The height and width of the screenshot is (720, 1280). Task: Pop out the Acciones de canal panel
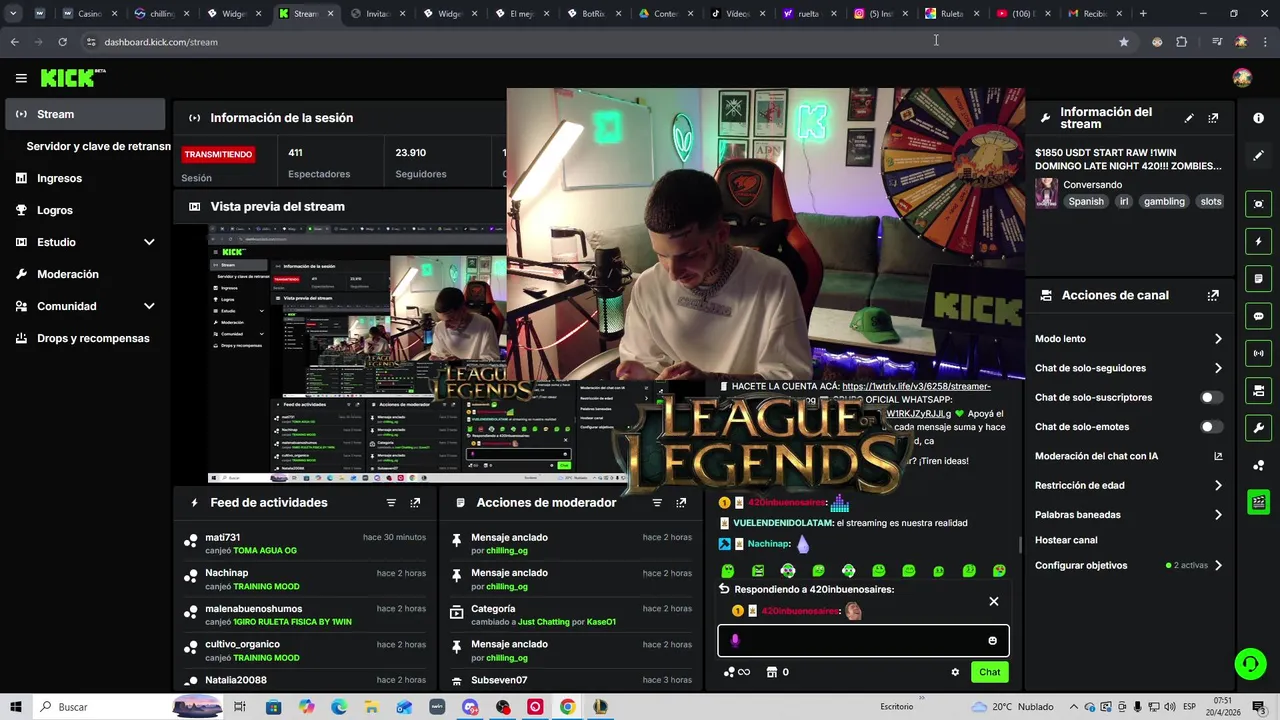[1213, 296]
